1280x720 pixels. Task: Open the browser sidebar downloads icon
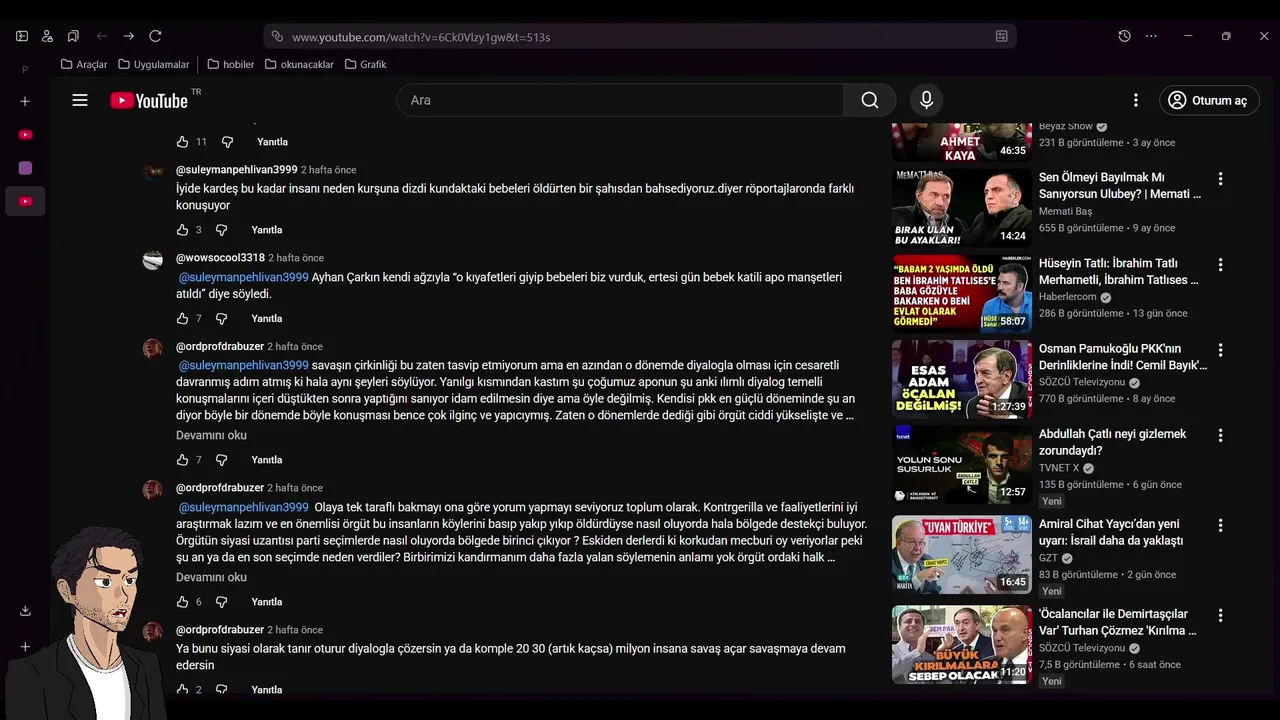(25, 611)
